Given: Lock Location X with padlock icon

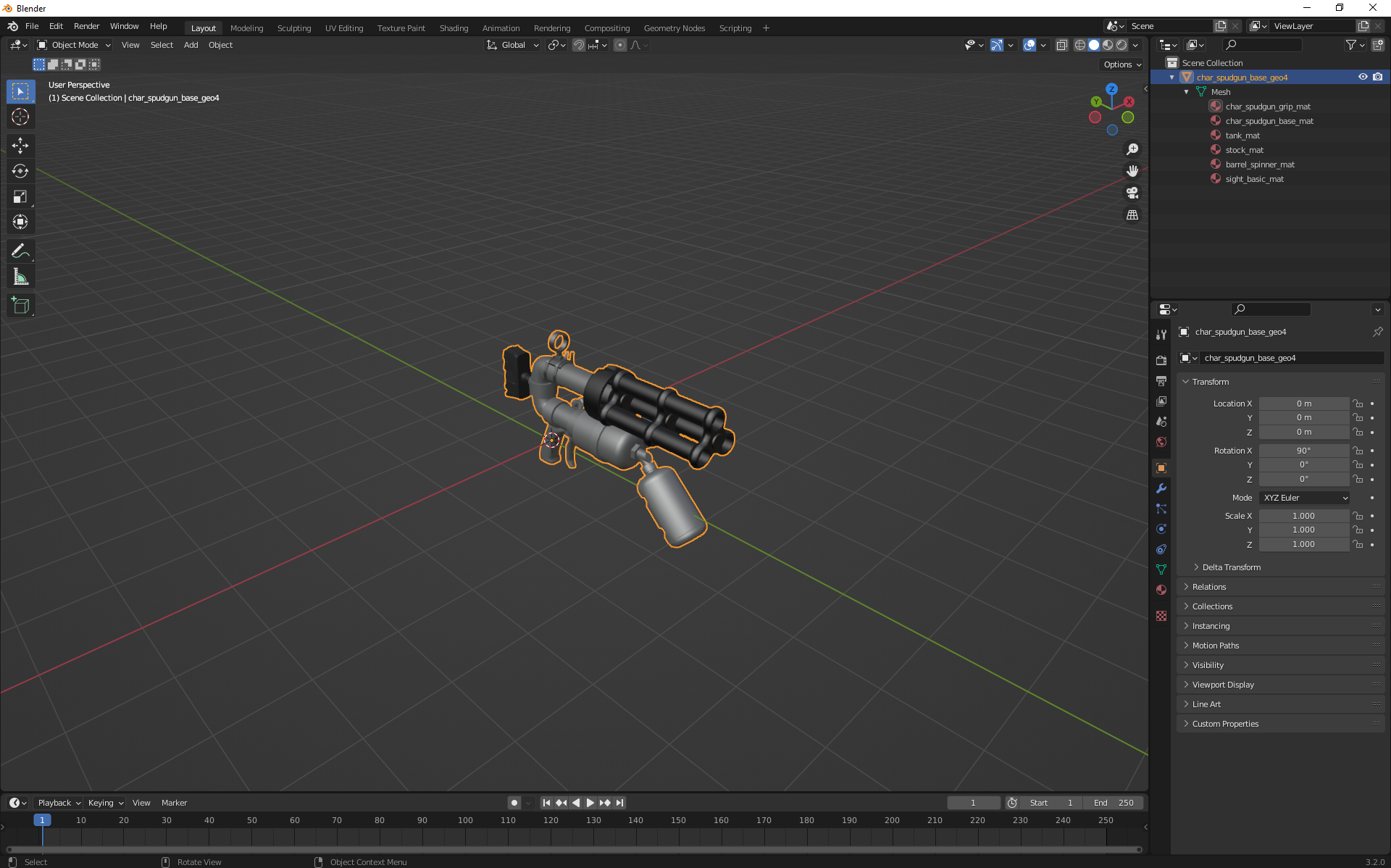Looking at the screenshot, I should click(1358, 404).
